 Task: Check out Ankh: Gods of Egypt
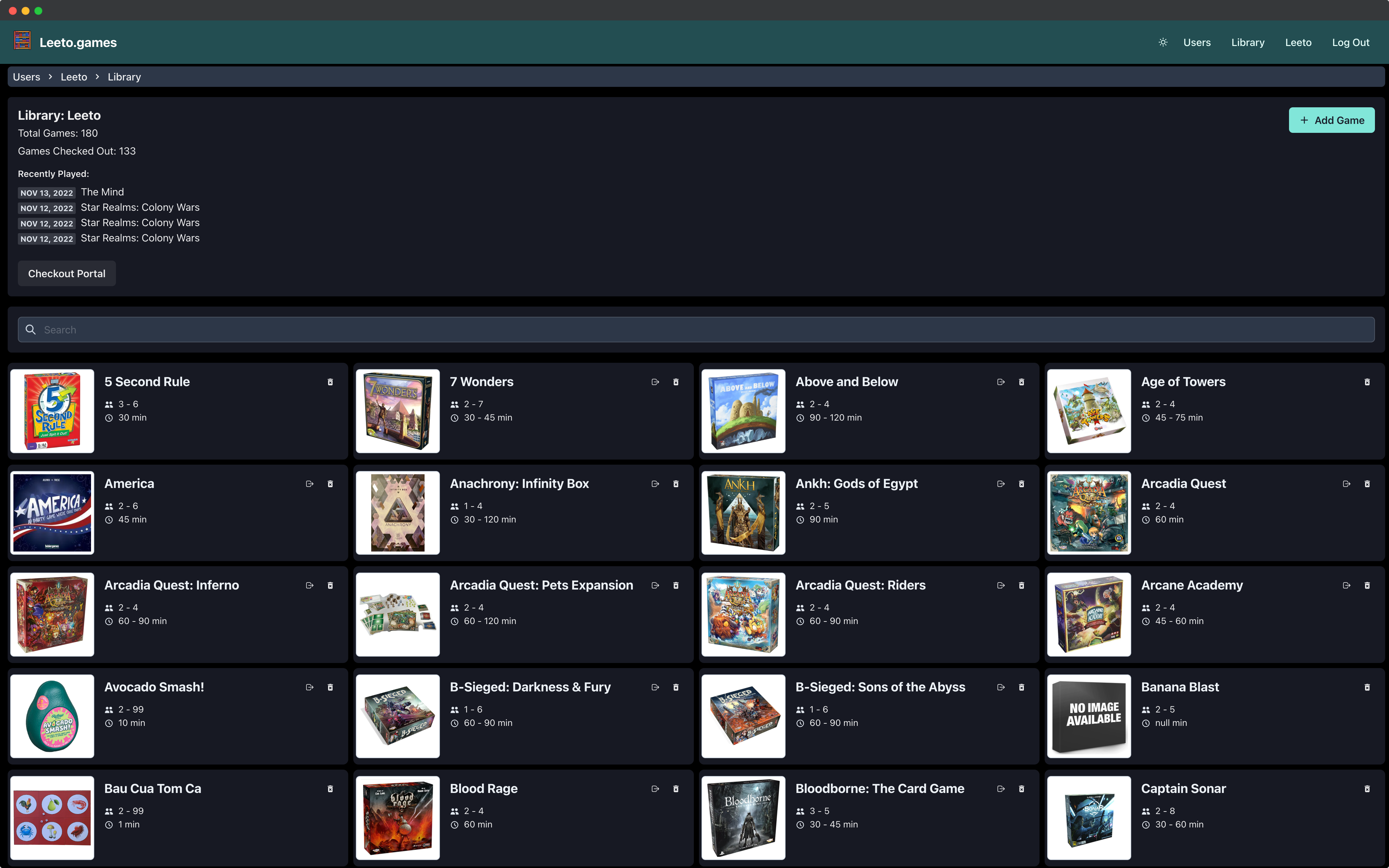coord(1001,484)
